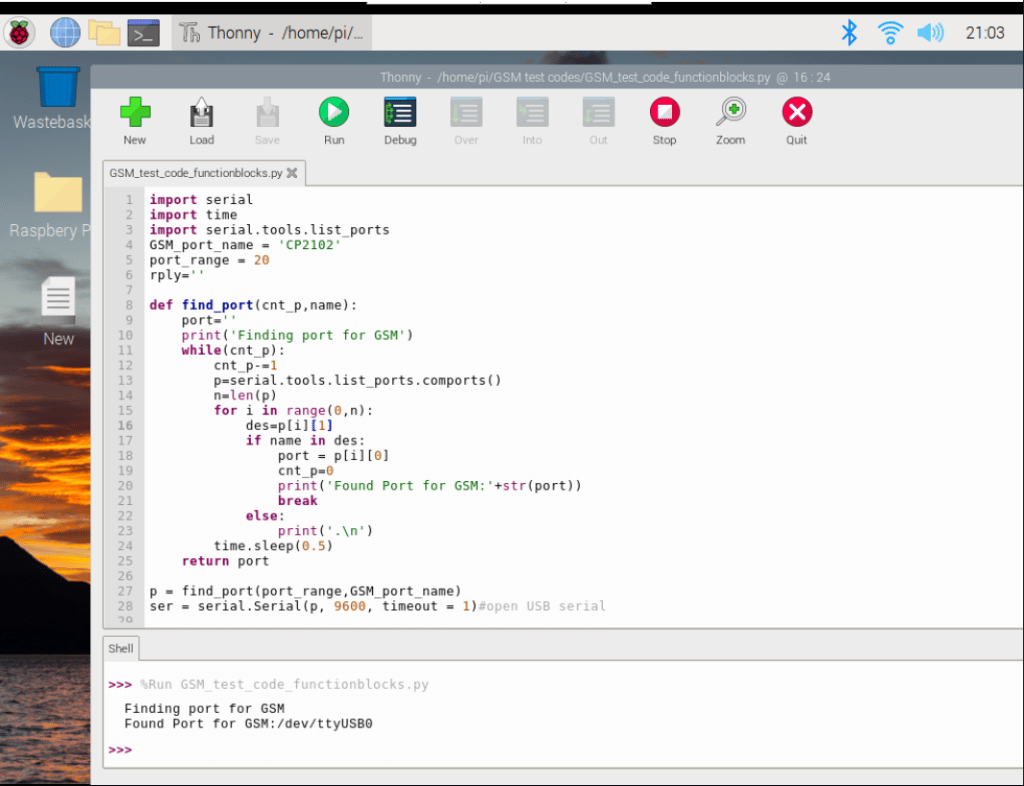
Task: Click the 'def find_port(cnt_p,name):' line
Action: coord(253,305)
